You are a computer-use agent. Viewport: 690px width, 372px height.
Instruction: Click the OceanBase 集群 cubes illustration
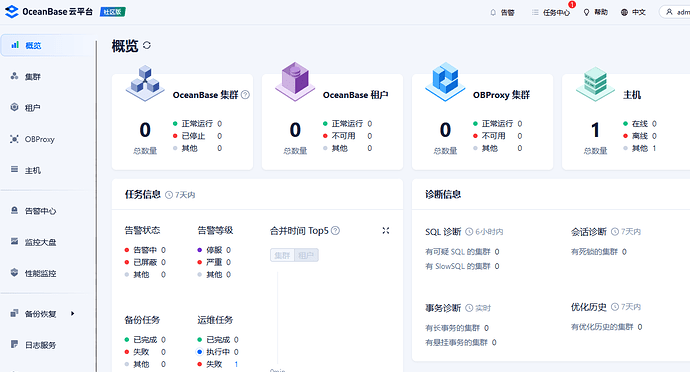pos(145,84)
